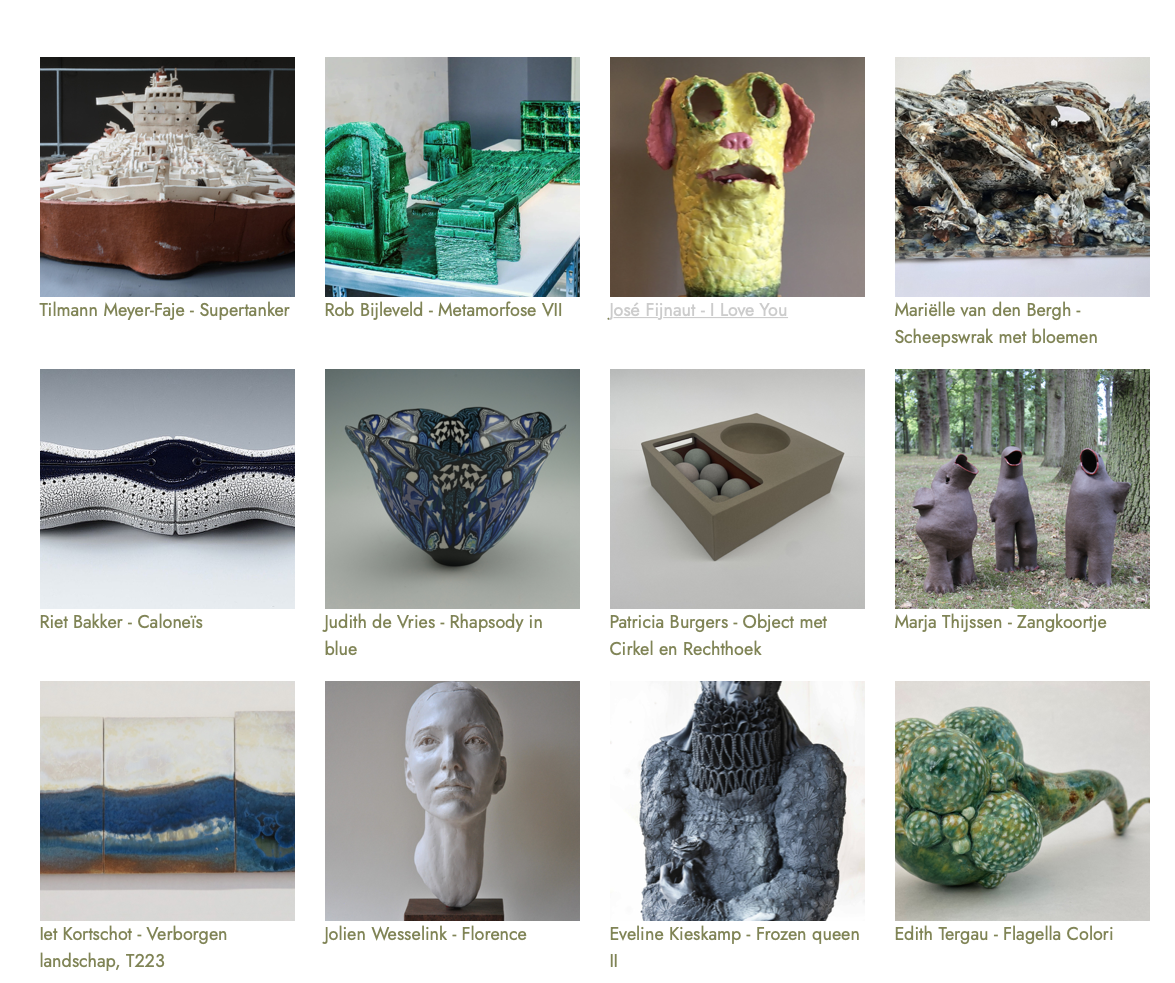
Task: Click the Rob Bijleveld - Metamorfose VII caption
Action: (x=443, y=310)
